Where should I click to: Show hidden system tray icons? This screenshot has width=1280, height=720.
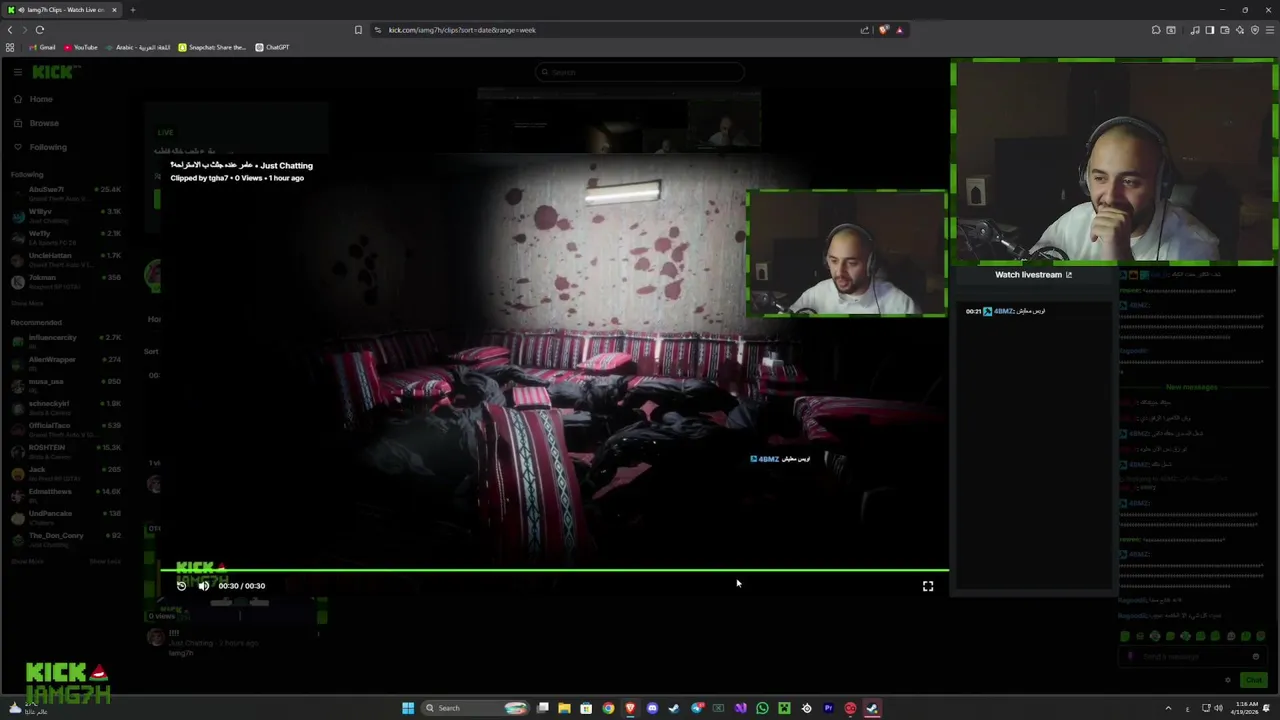point(1168,708)
